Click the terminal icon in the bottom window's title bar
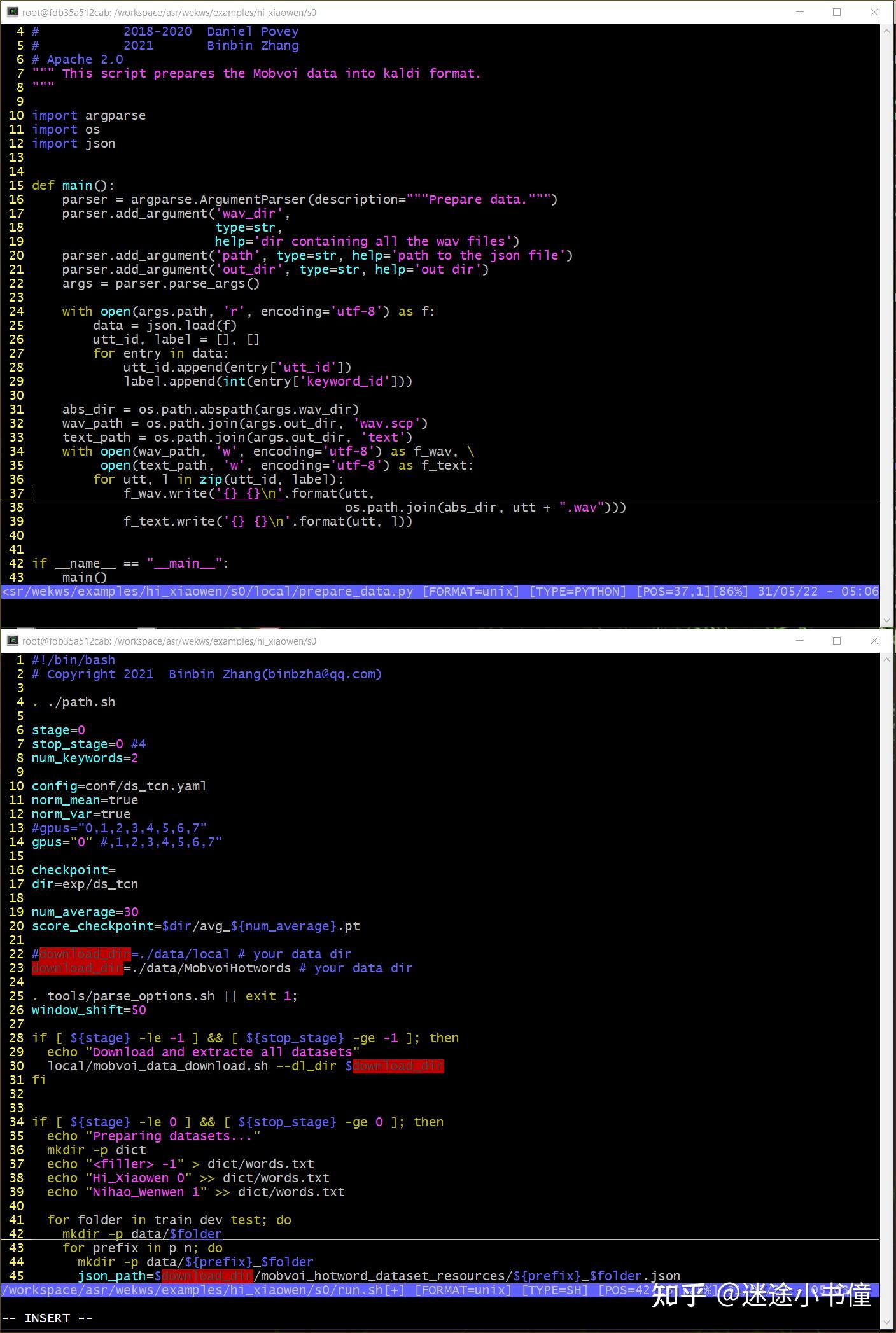The width and height of the screenshot is (896, 1333). pos(12,641)
